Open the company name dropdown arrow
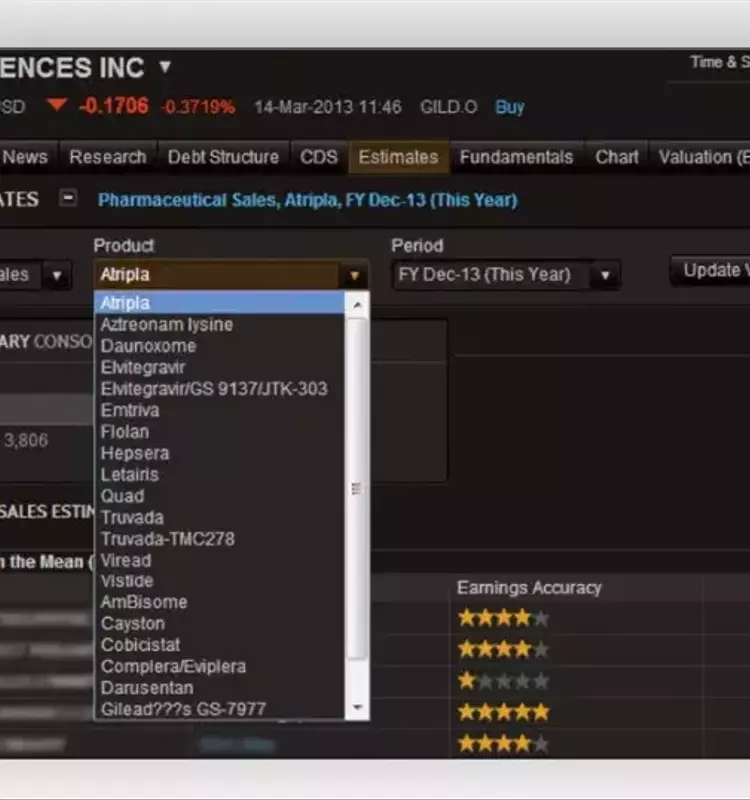 (x=164, y=67)
